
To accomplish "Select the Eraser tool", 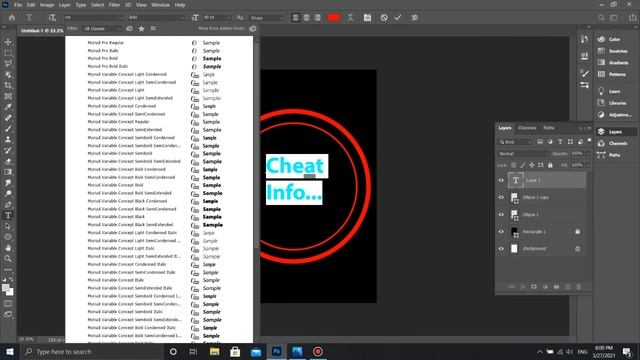I will [8, 161].
